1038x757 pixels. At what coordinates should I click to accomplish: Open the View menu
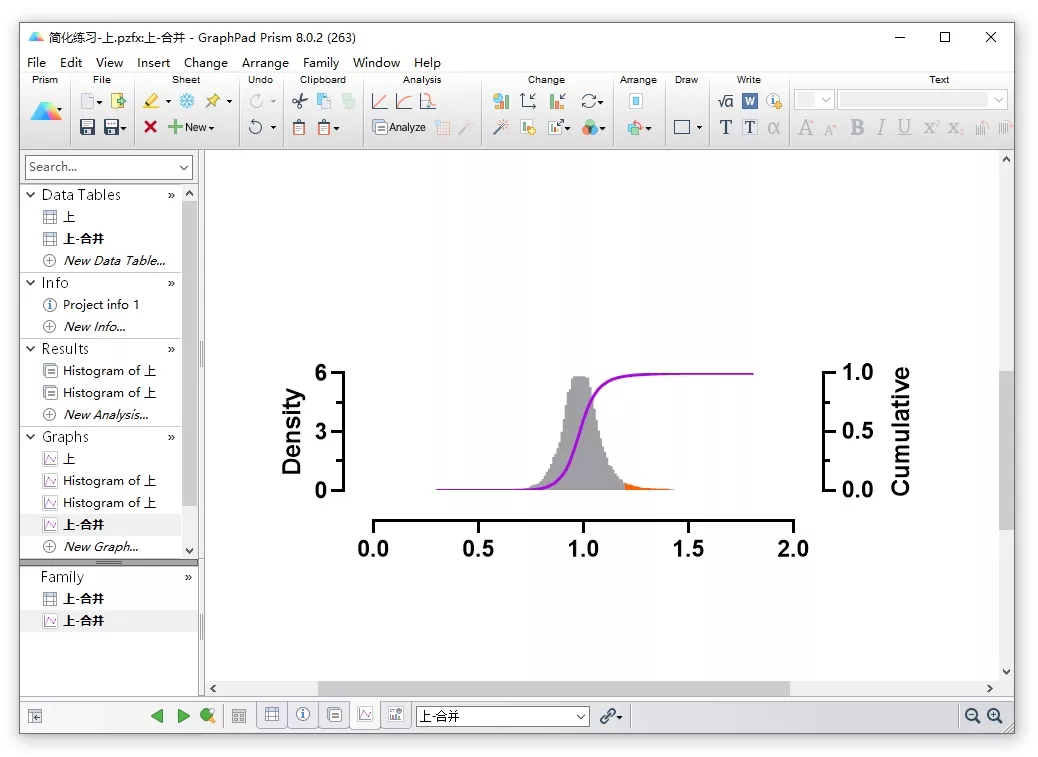[109, 62]
